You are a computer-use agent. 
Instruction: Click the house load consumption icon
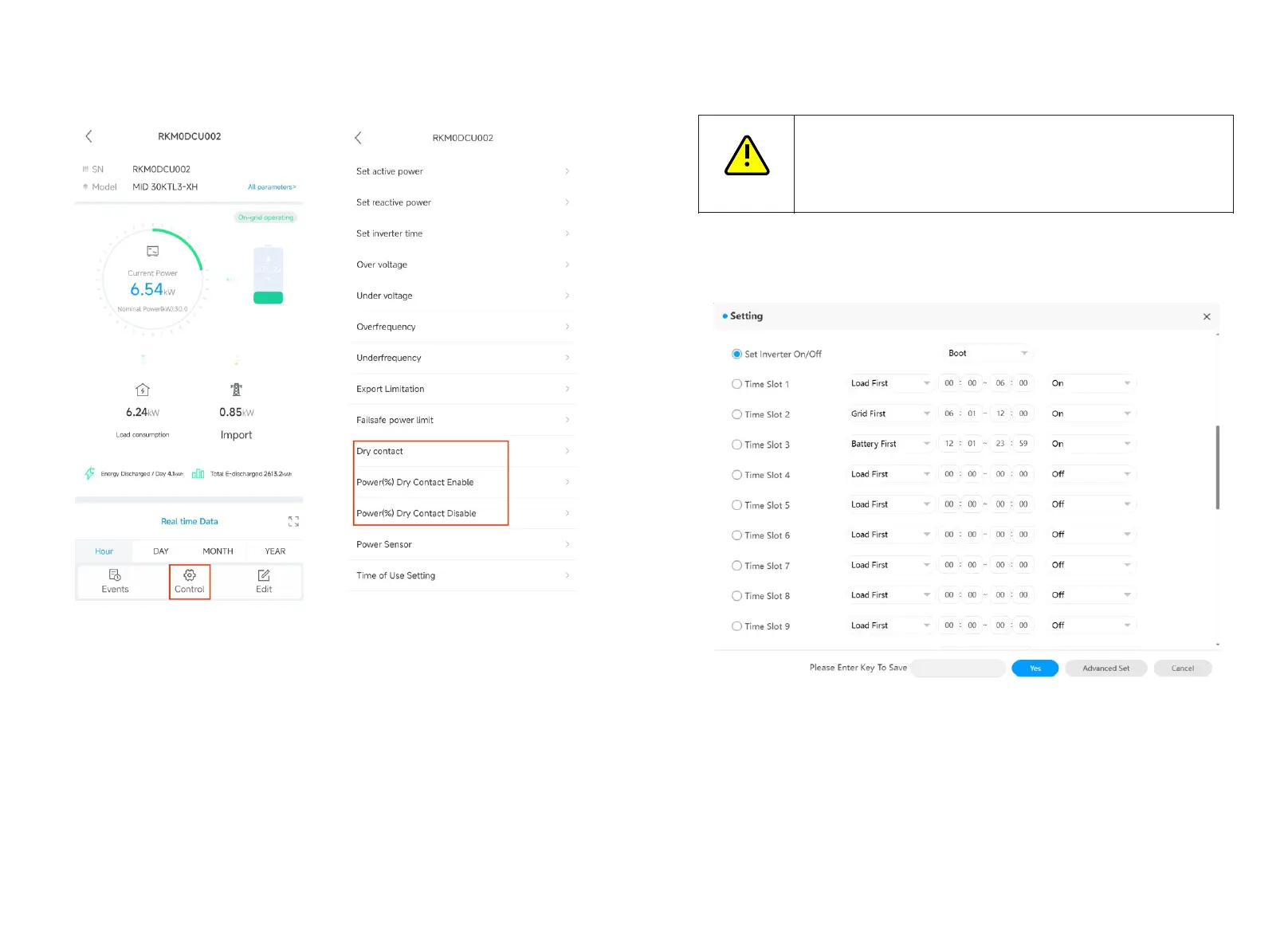click(143, 390)
